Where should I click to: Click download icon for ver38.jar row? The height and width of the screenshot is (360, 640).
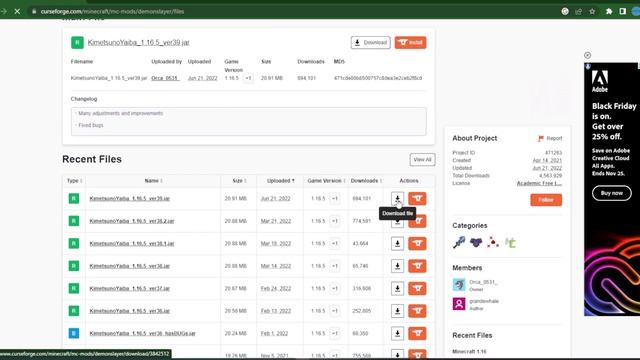click(397, 266)
